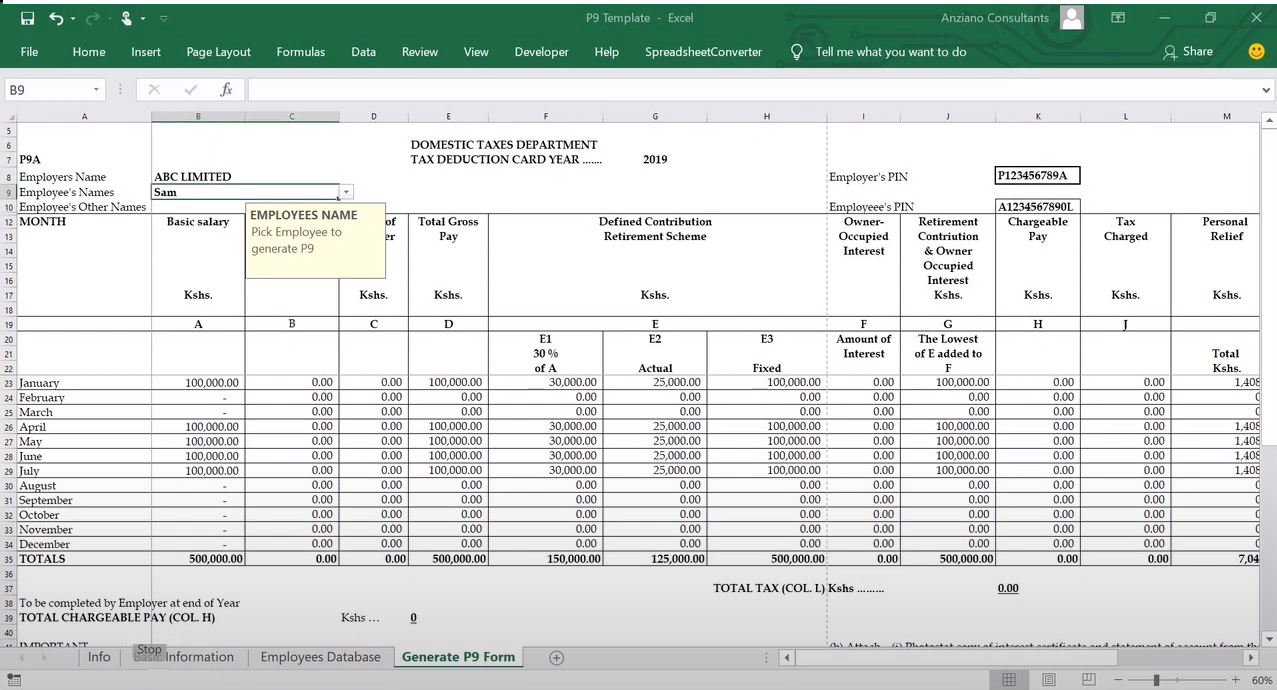Screen dimensions: 1277x690
Task: Open the Insert ribbon tab
Action: pyautogui.click(x=146, y=52)
